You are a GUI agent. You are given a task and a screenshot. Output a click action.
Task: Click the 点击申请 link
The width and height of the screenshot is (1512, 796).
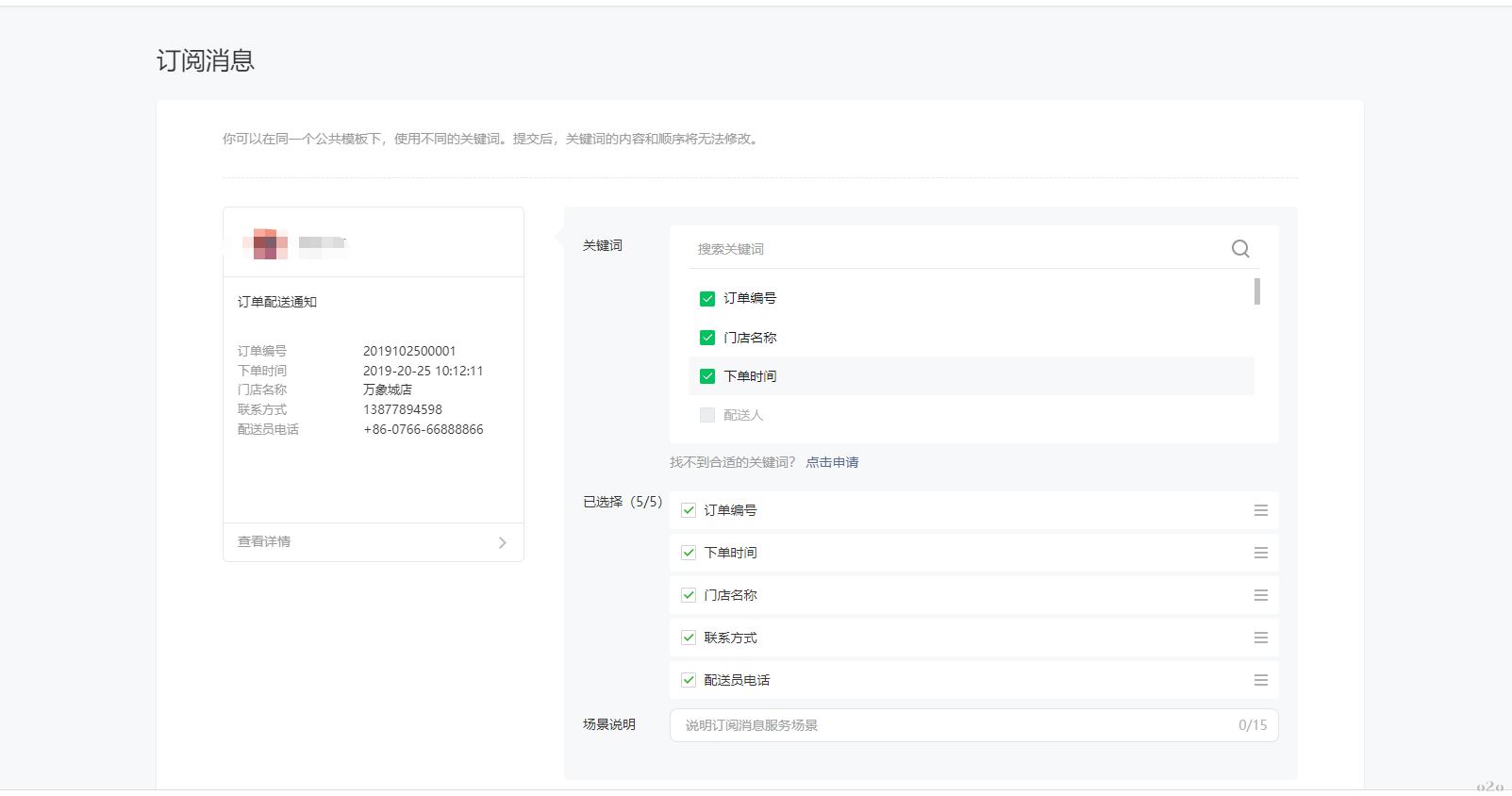[832, 462]
